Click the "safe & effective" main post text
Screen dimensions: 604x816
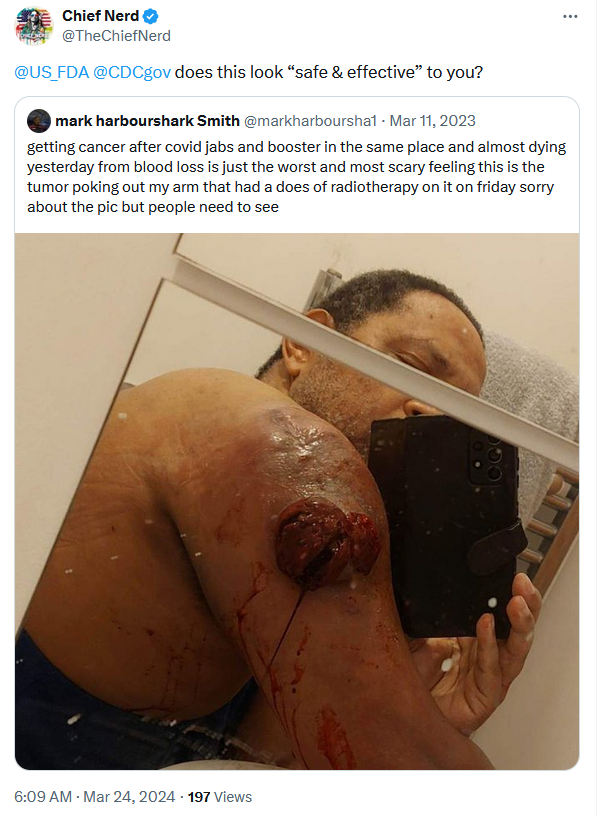pyautogui.click(x=329, y=72)
